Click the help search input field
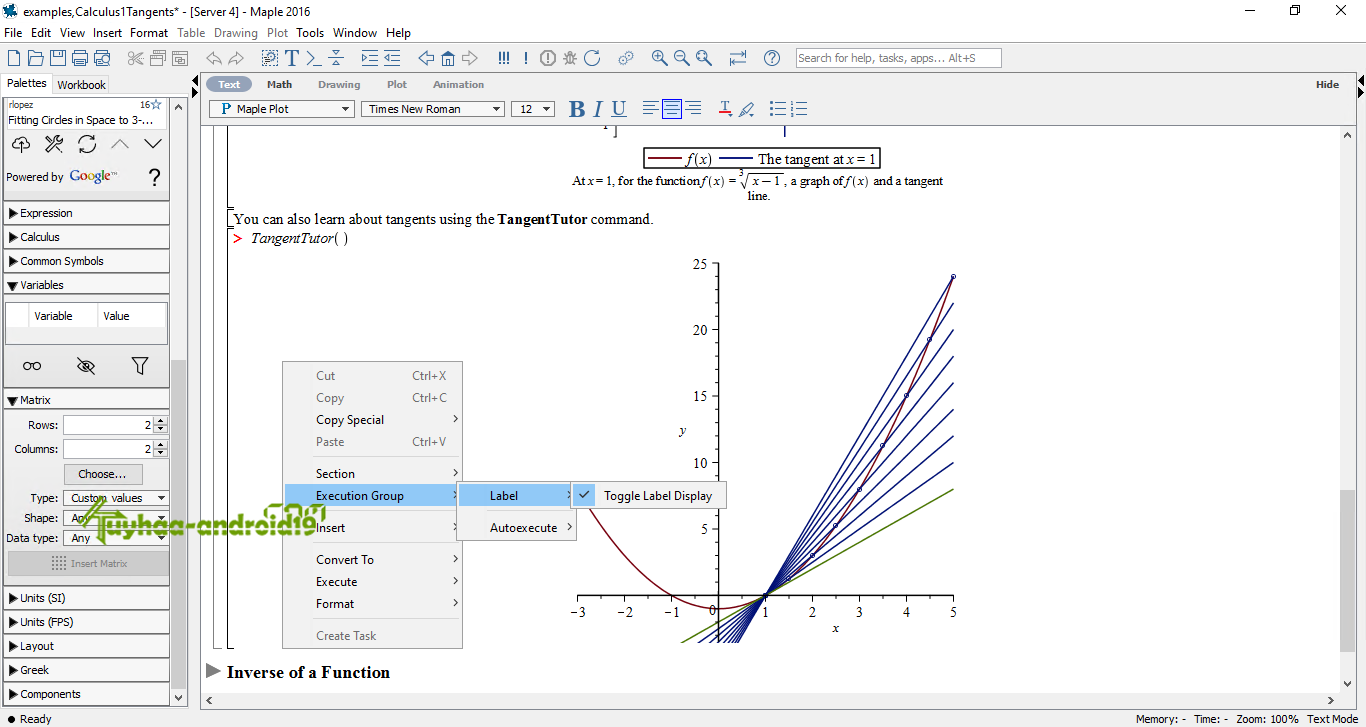 click(898, 58)
